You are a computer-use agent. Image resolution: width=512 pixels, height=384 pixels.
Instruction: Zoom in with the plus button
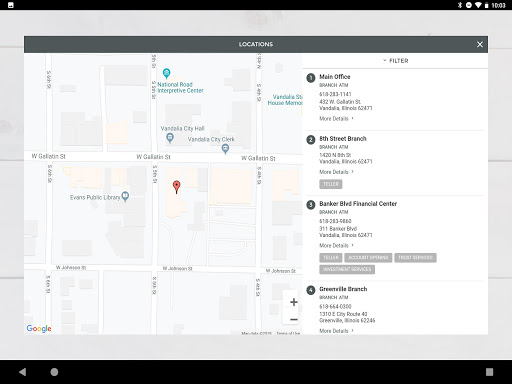click(294, 302)
